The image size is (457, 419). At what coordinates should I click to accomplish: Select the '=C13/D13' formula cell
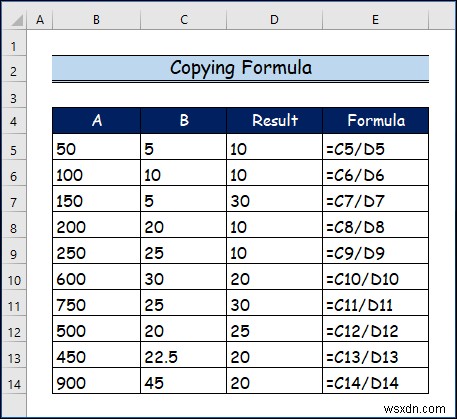pos(376,355)
